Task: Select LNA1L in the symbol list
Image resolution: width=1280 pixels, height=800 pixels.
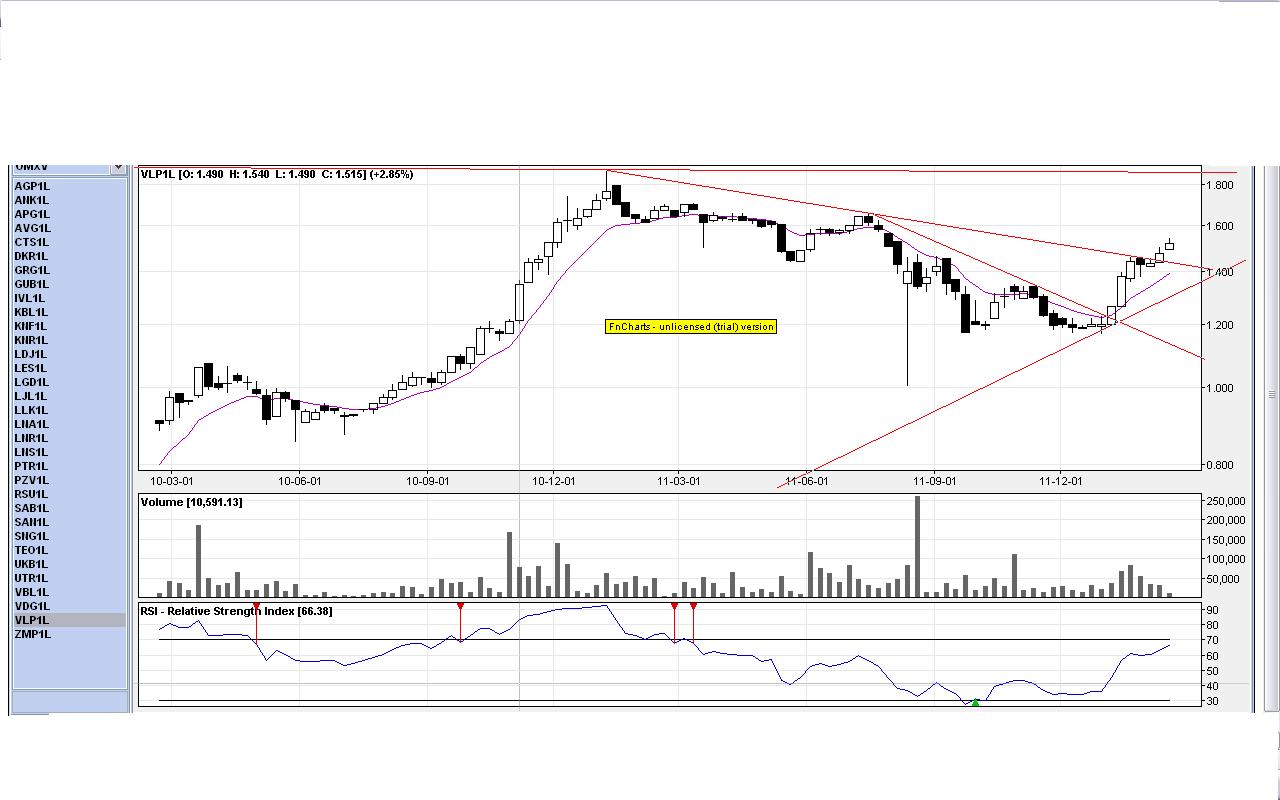Action: [31, 424]
